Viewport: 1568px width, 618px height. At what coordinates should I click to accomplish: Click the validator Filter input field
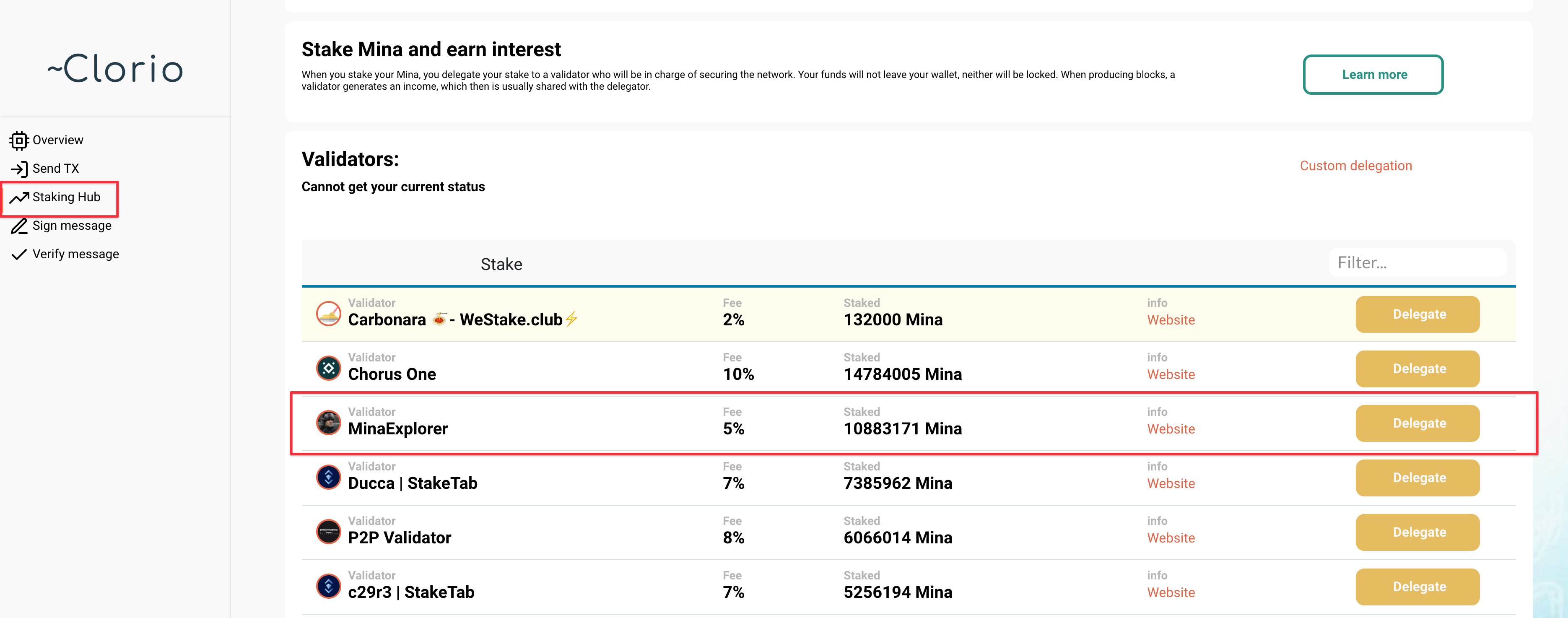click(x=1417, y=262)
